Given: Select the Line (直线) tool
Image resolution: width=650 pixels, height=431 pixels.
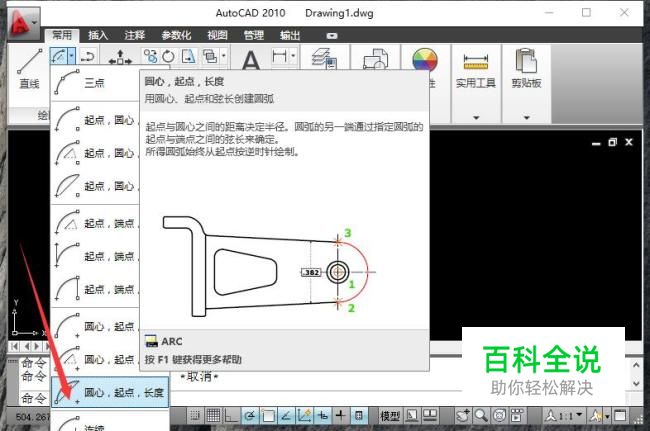Looking at the screenshot, I should (29, 69).
